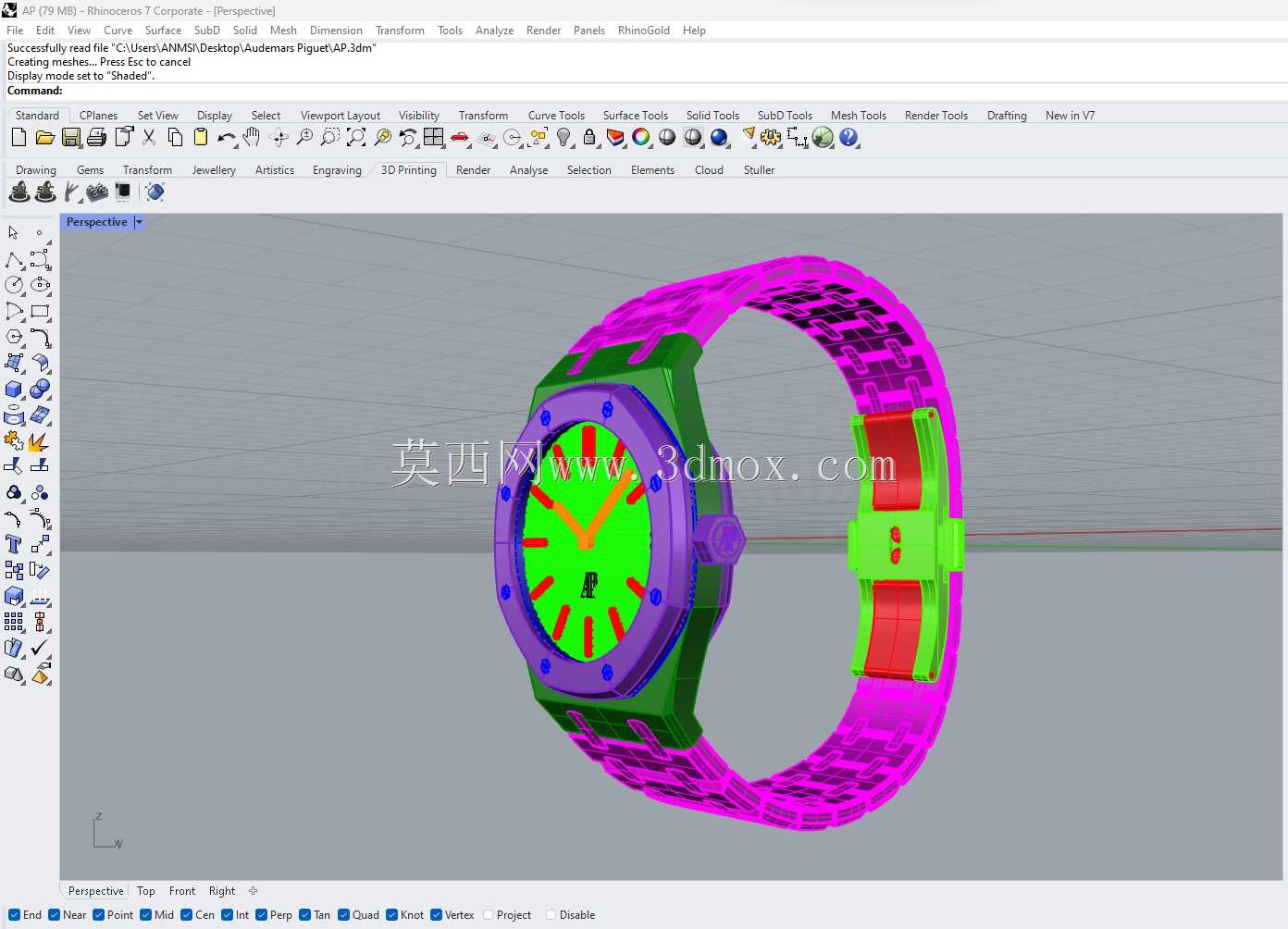Open a file with the folder icon
1288x929 pixels.
pos(44,138)
